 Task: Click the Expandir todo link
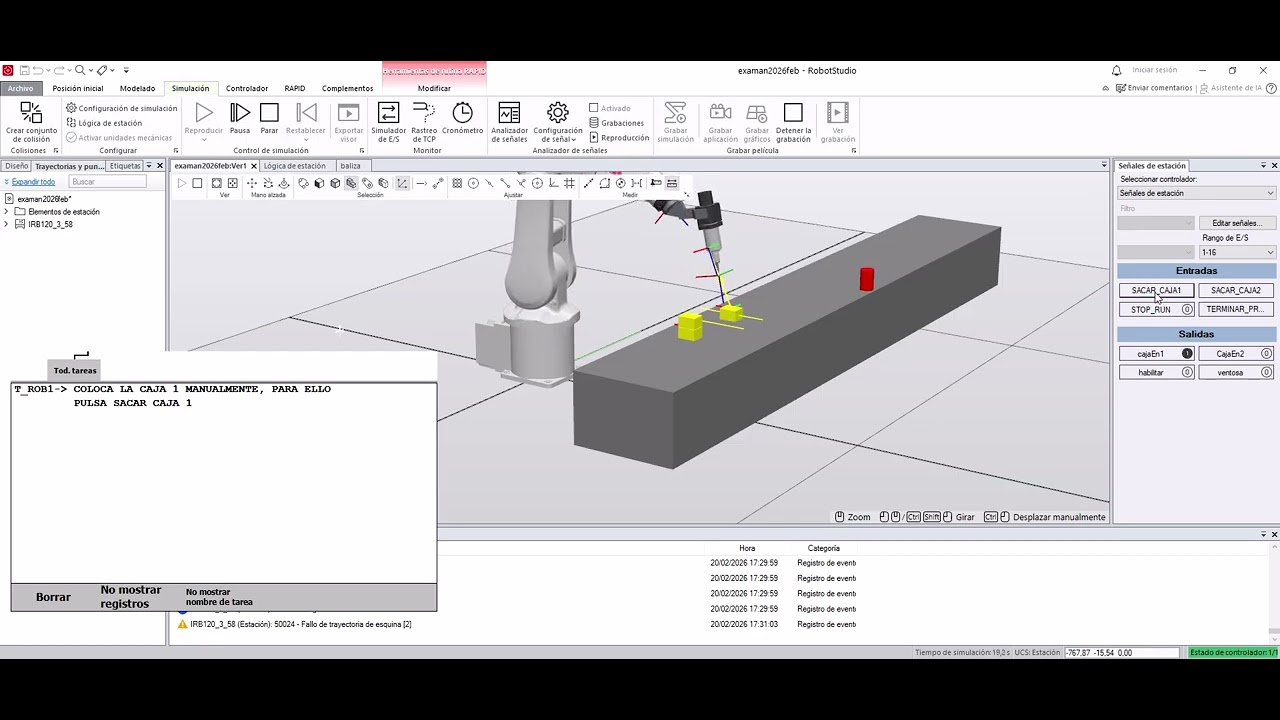point(33,182)
